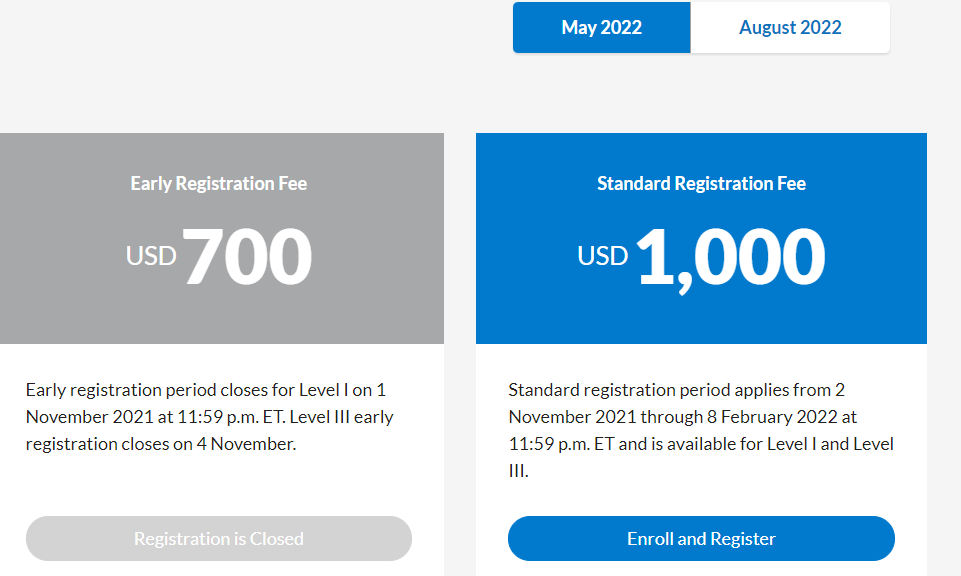Click the early registration period description paragraph
This screenshot has width=961, height=576.
(211, 416)
